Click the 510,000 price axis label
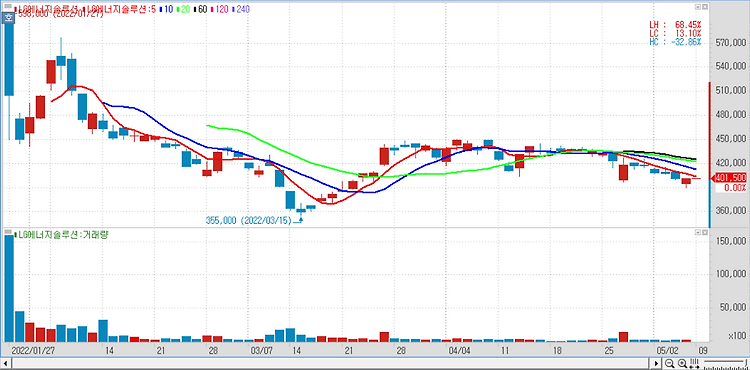 pyautogui.click(x=731, y=90)
